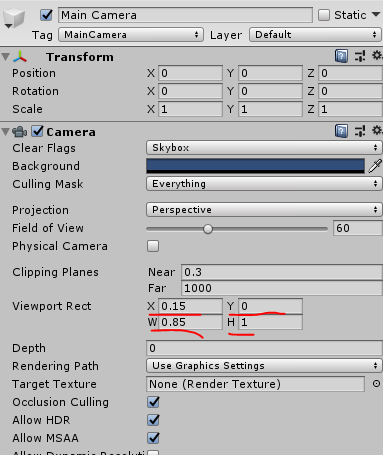The width and height of the screenshot is (383, 455).
Task: Click Scale Y field
Action: [270, 109]
